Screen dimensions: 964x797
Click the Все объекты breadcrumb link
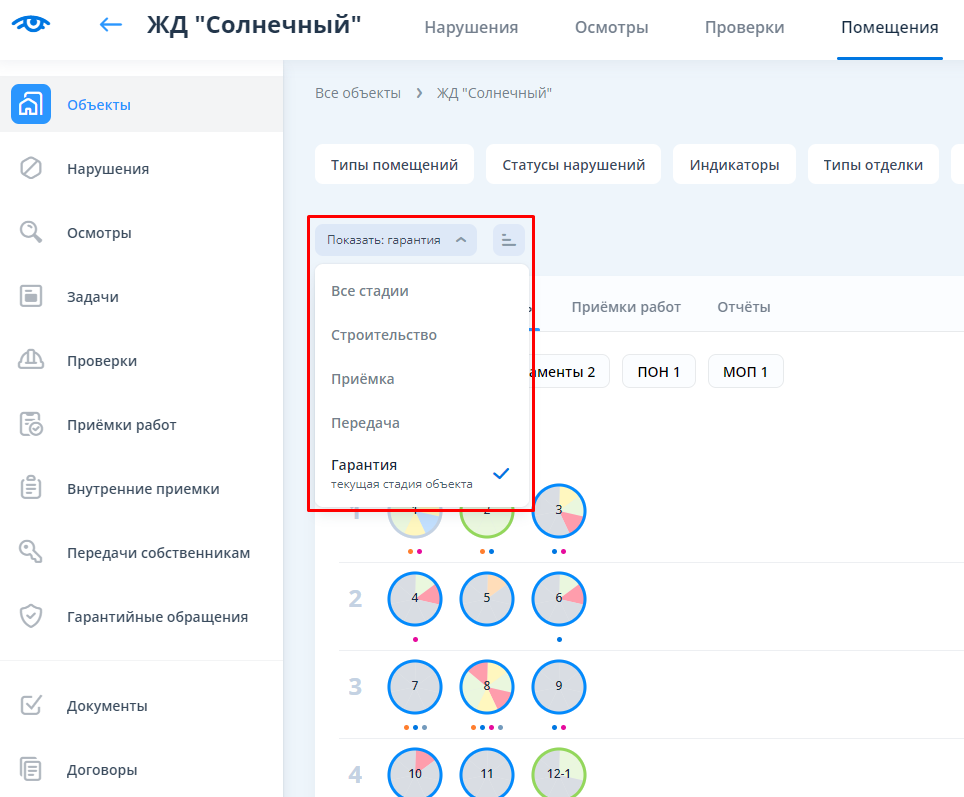(357, 93)
